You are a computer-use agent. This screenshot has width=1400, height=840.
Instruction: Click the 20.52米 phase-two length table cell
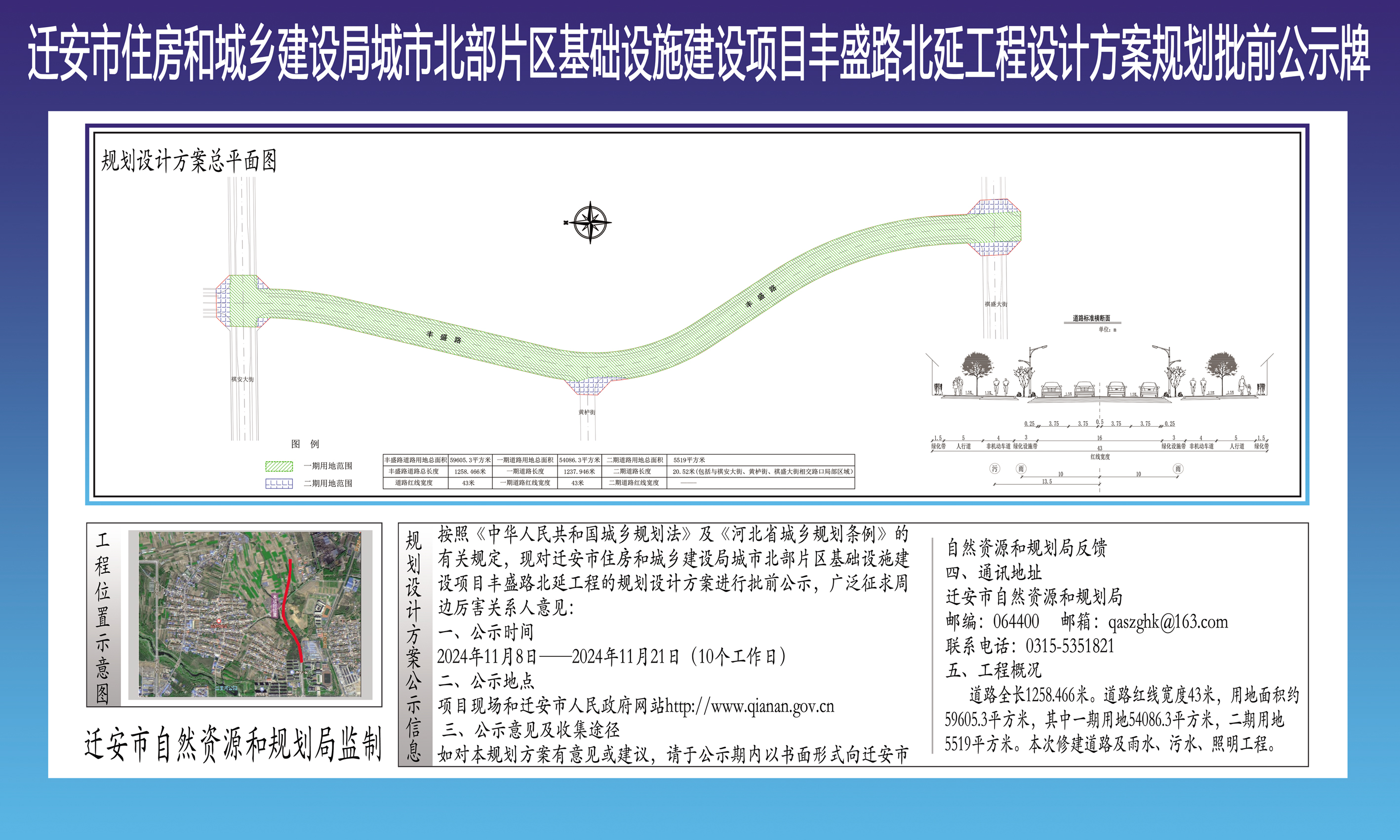click(761, 472)
